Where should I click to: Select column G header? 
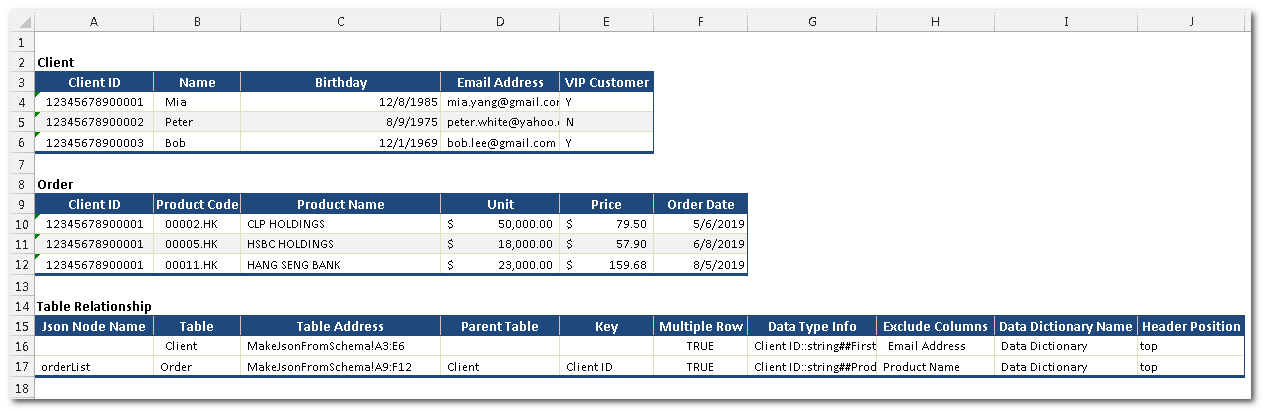click(811, 20)
